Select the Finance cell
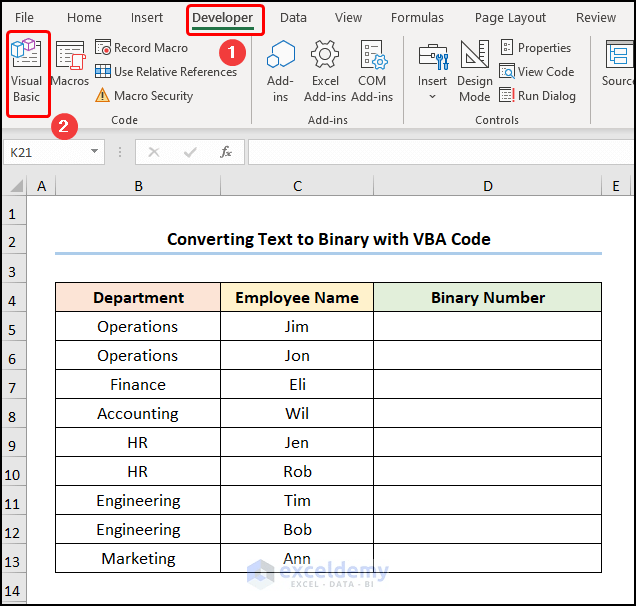636x606 pixels. 138,384
